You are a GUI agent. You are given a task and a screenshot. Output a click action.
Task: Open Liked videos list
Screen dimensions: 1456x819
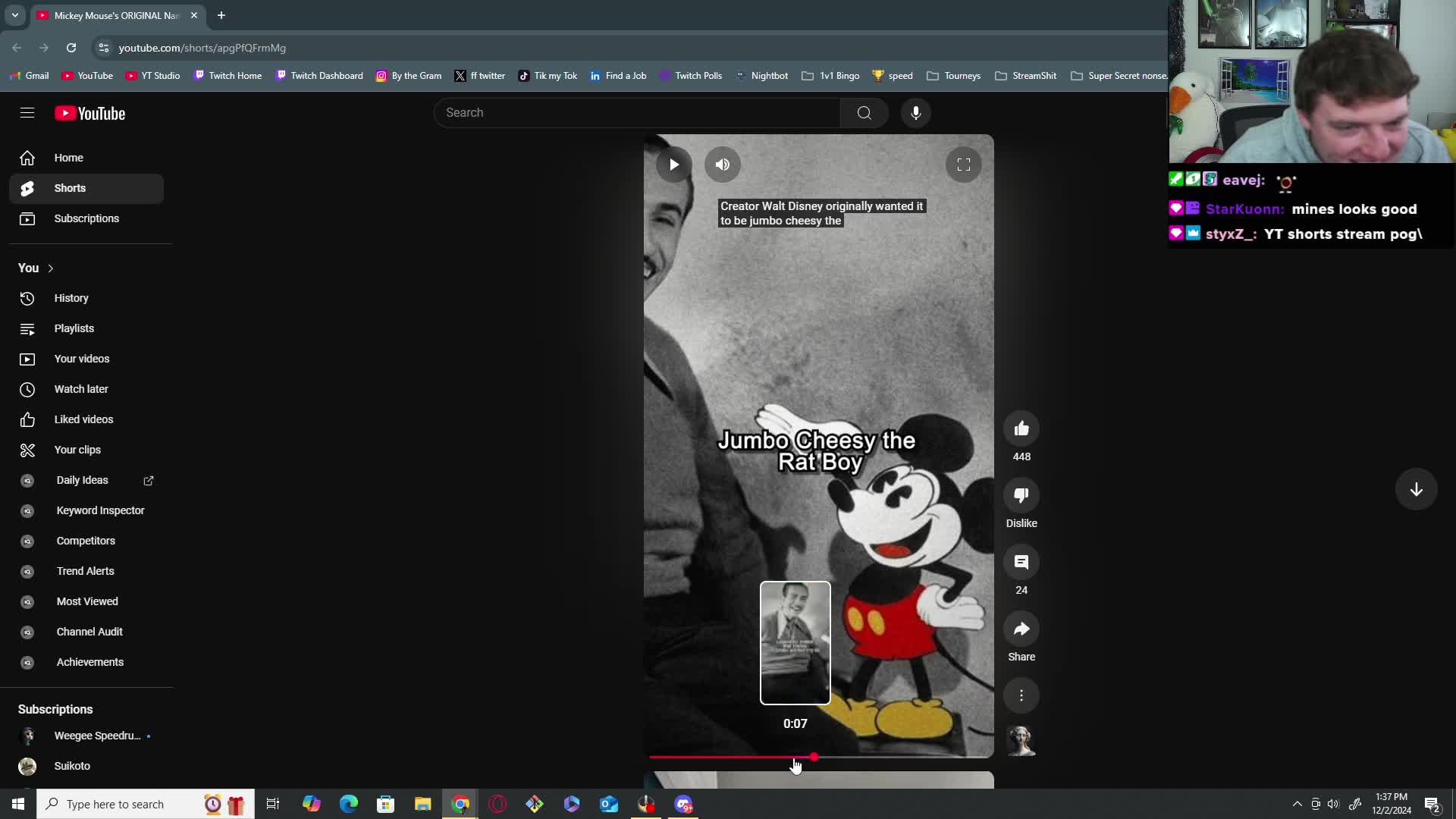[x=86, y=419]
